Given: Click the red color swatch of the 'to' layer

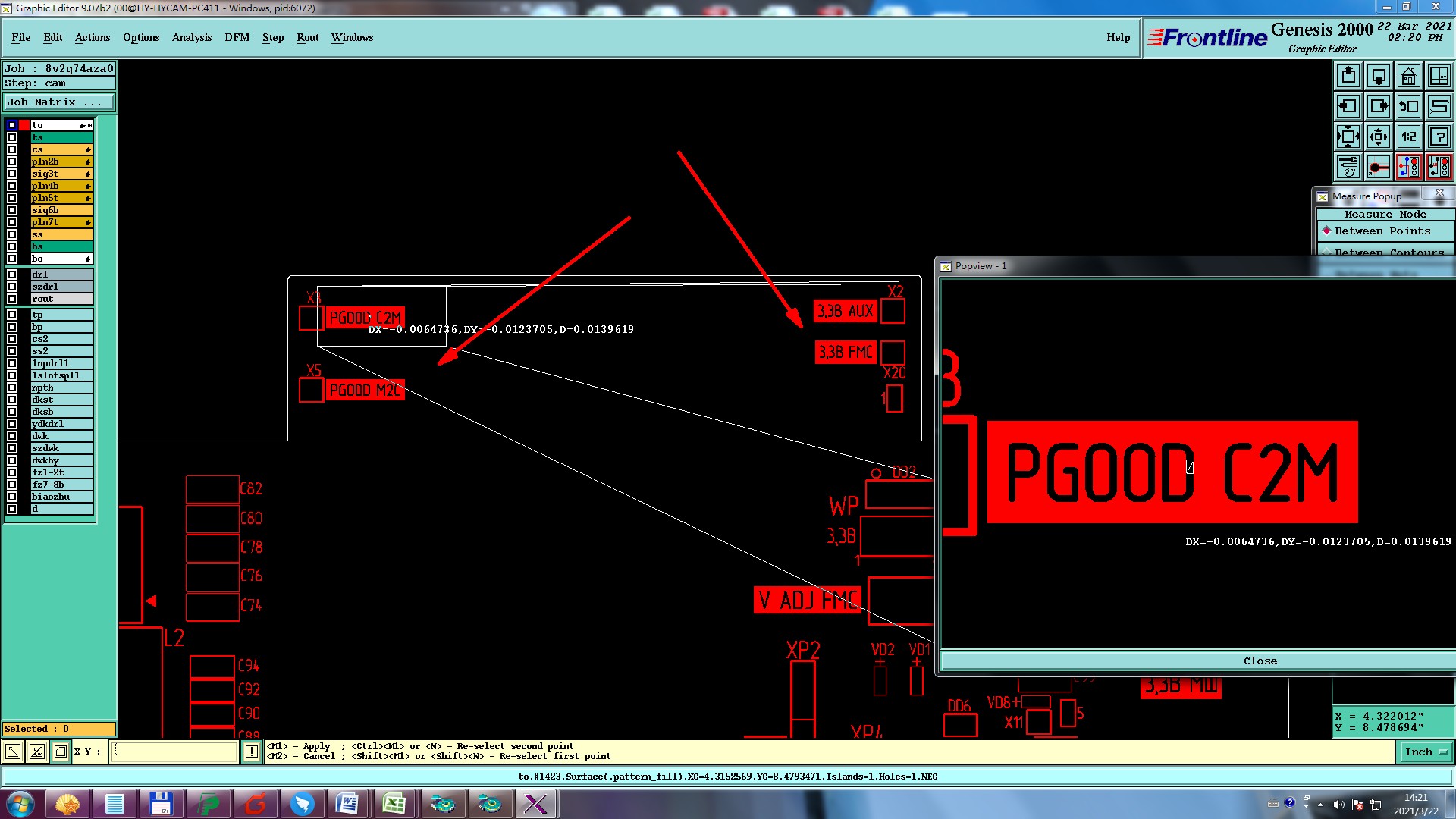Looking at the screenshot, I should click(x=24, y=125).
